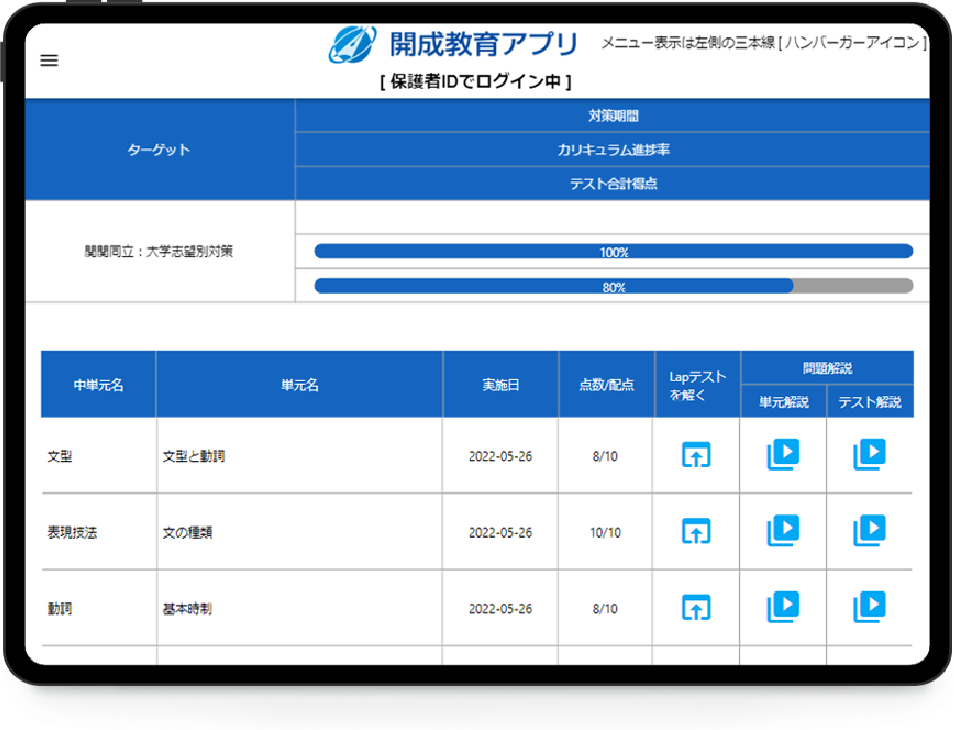
Task: Click the 開成教育アプリ title text
Action: click(484, 45)
